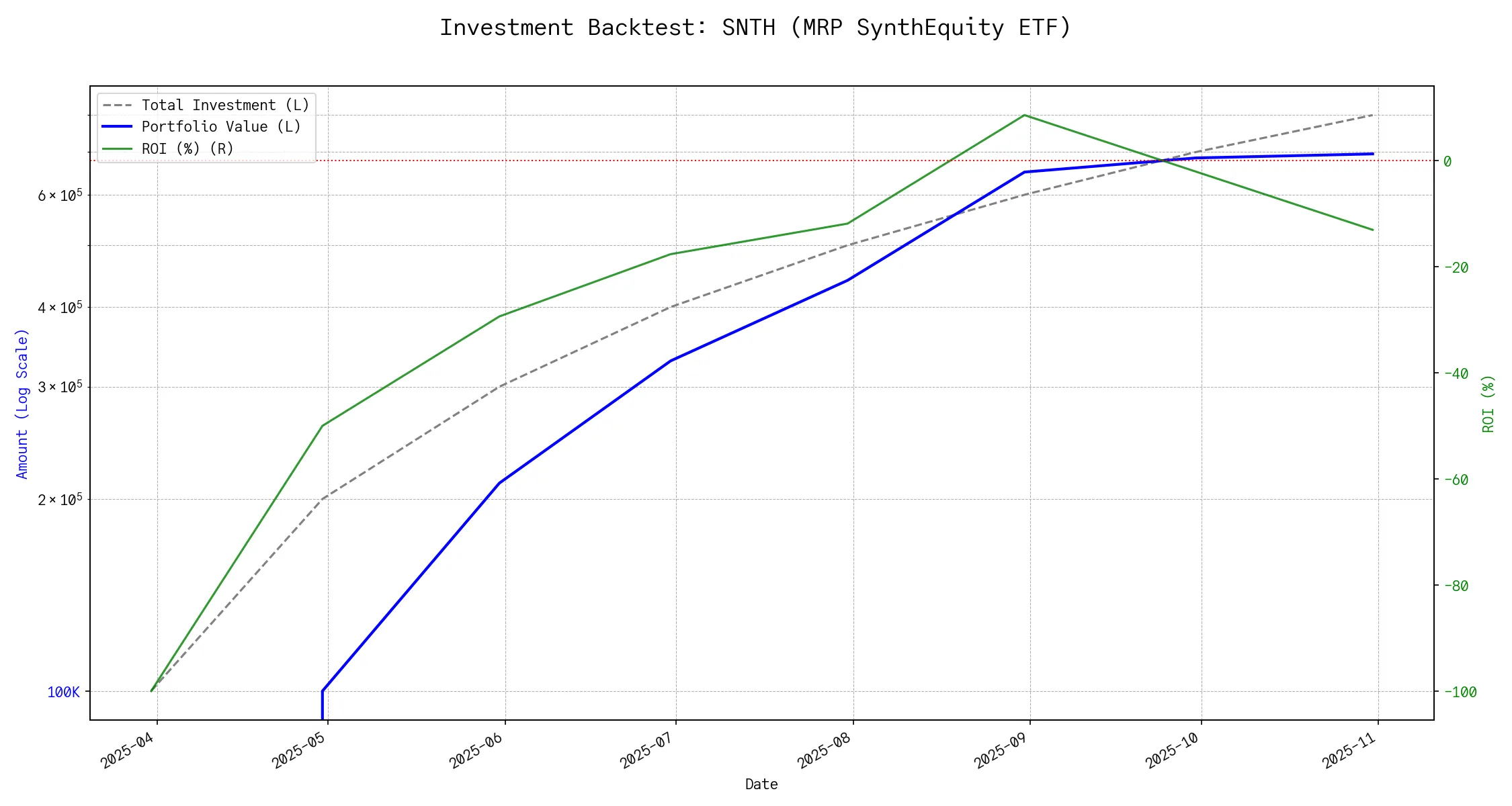Click the ROI (%) legend entry
This screenshot has height=806, width=1512.
click(187, 148)
